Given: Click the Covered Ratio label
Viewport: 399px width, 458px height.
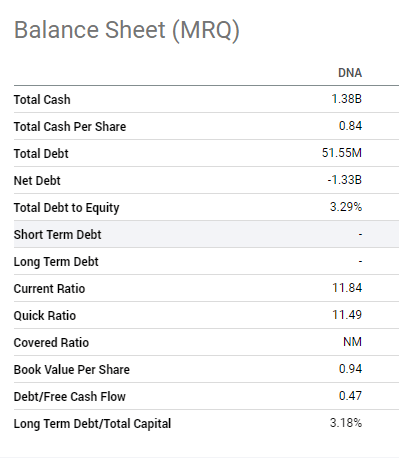Looking at the screenshot, I should tap(51, 343).
